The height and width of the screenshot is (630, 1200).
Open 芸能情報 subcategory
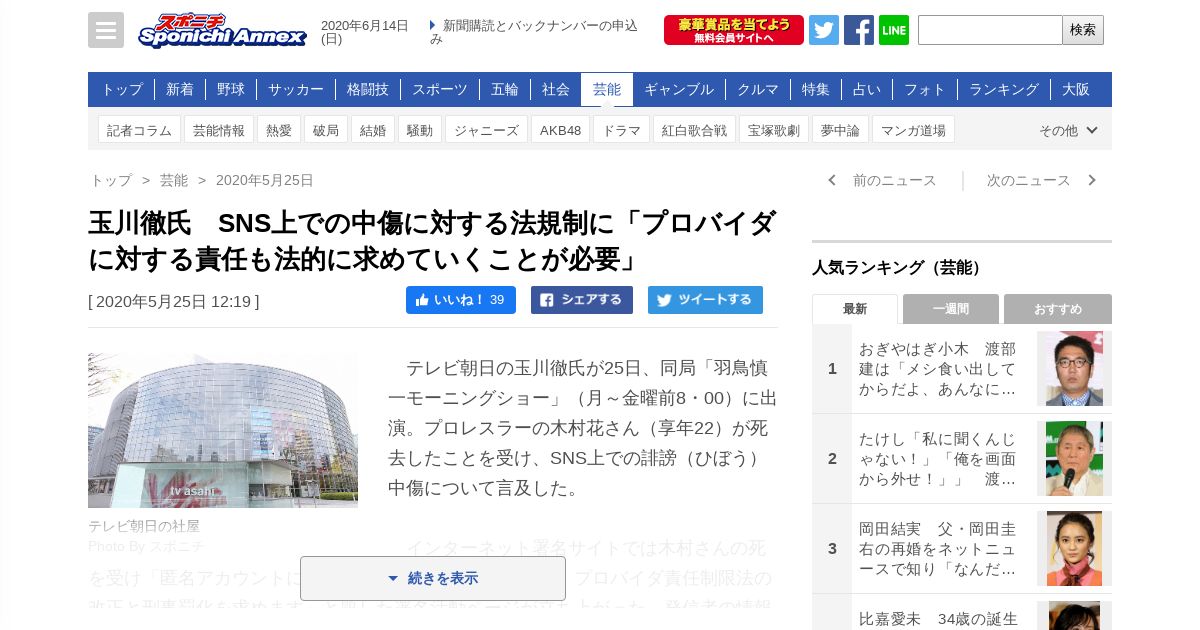219,130
